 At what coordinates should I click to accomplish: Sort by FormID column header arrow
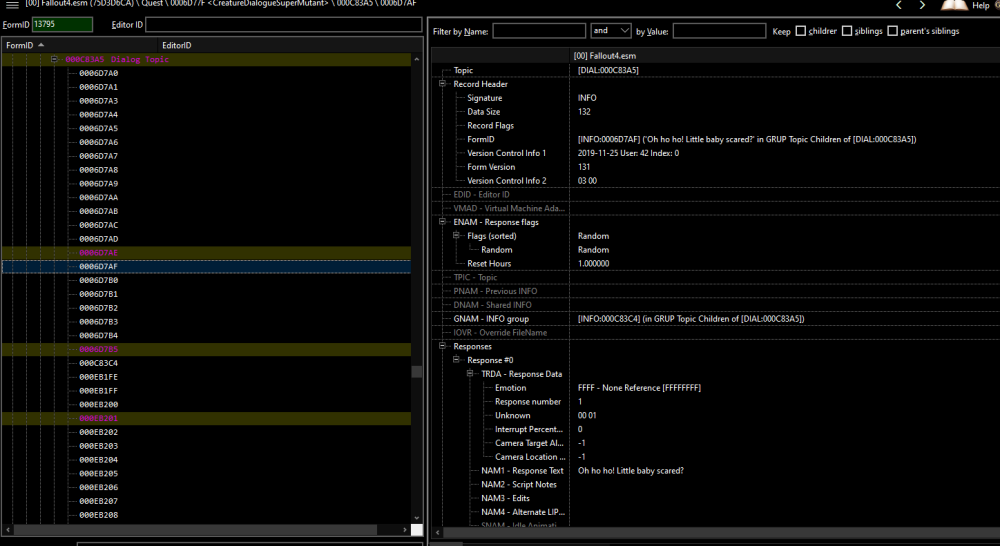coord(41,45)
